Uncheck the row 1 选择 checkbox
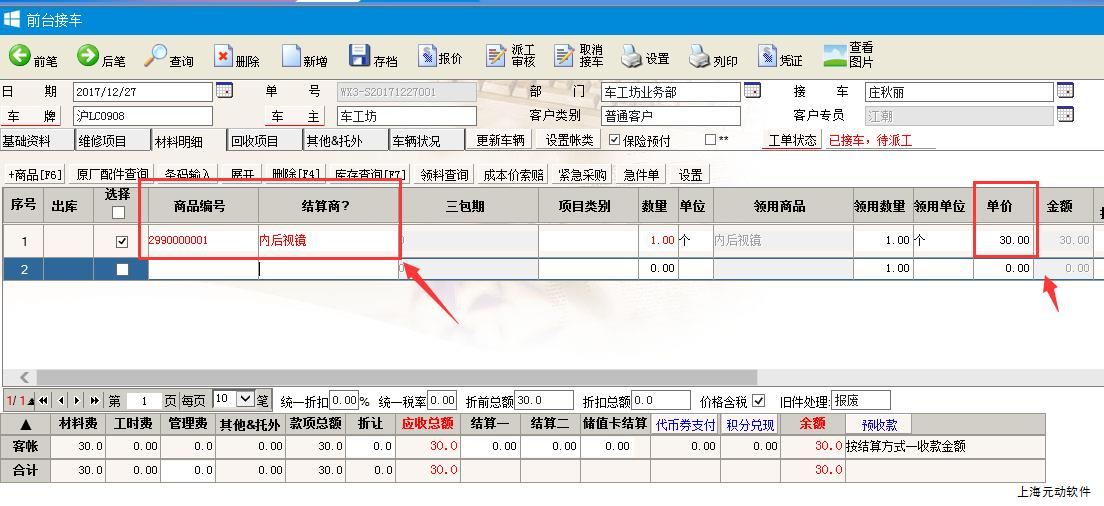Viewport: 1104px width, 506px height. coord(122,241)
